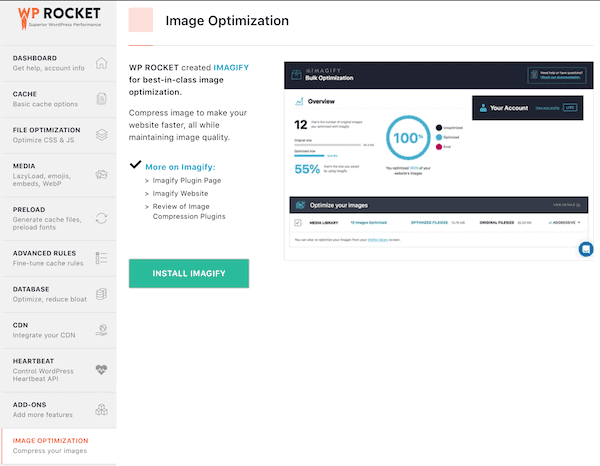Toggle the Media Library checkbox
The height and width of the screenshot is (466, 600).
[x=298, y=223]
